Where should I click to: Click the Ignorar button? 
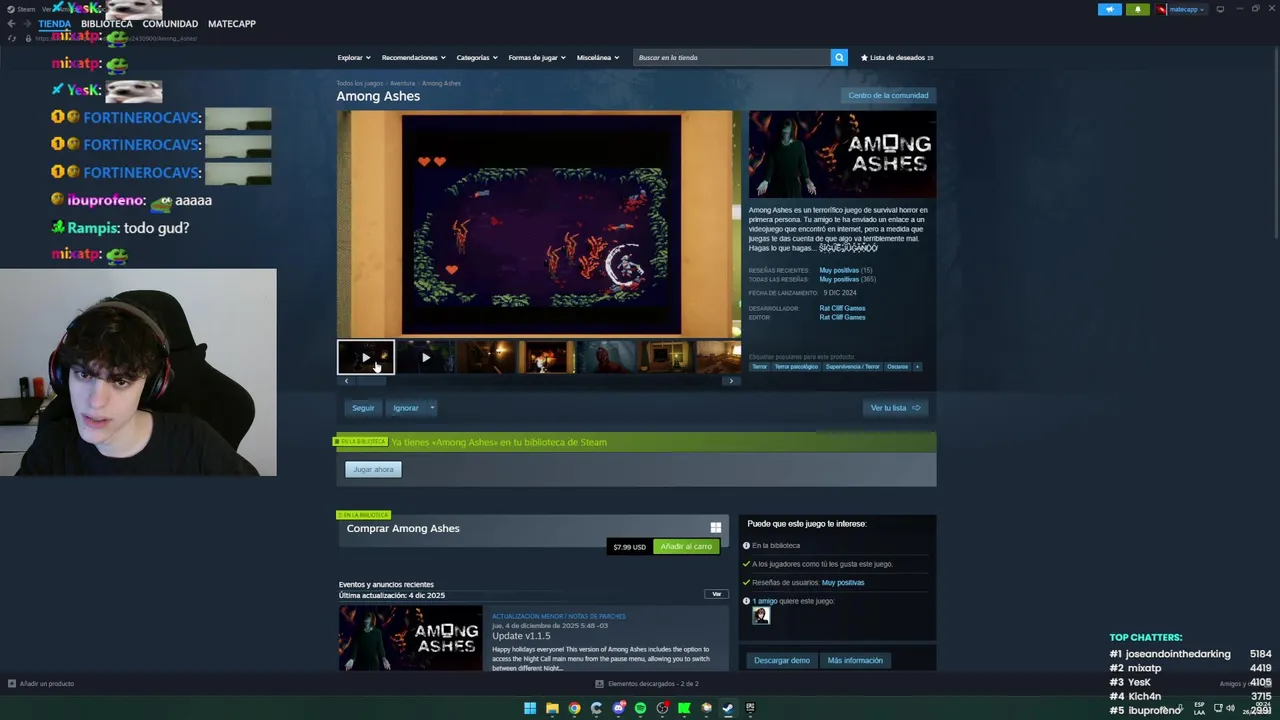406,408
